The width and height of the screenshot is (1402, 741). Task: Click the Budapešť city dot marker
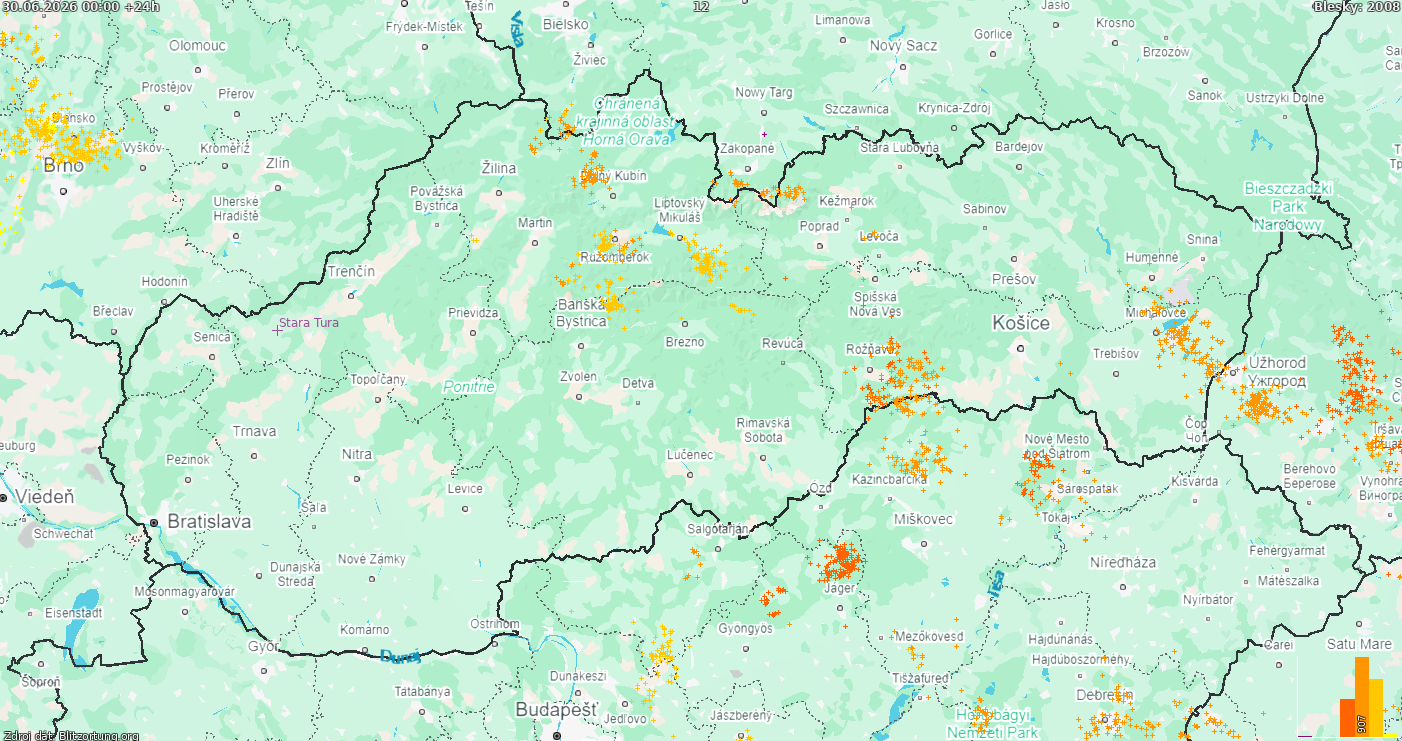[x=557, y=734]
